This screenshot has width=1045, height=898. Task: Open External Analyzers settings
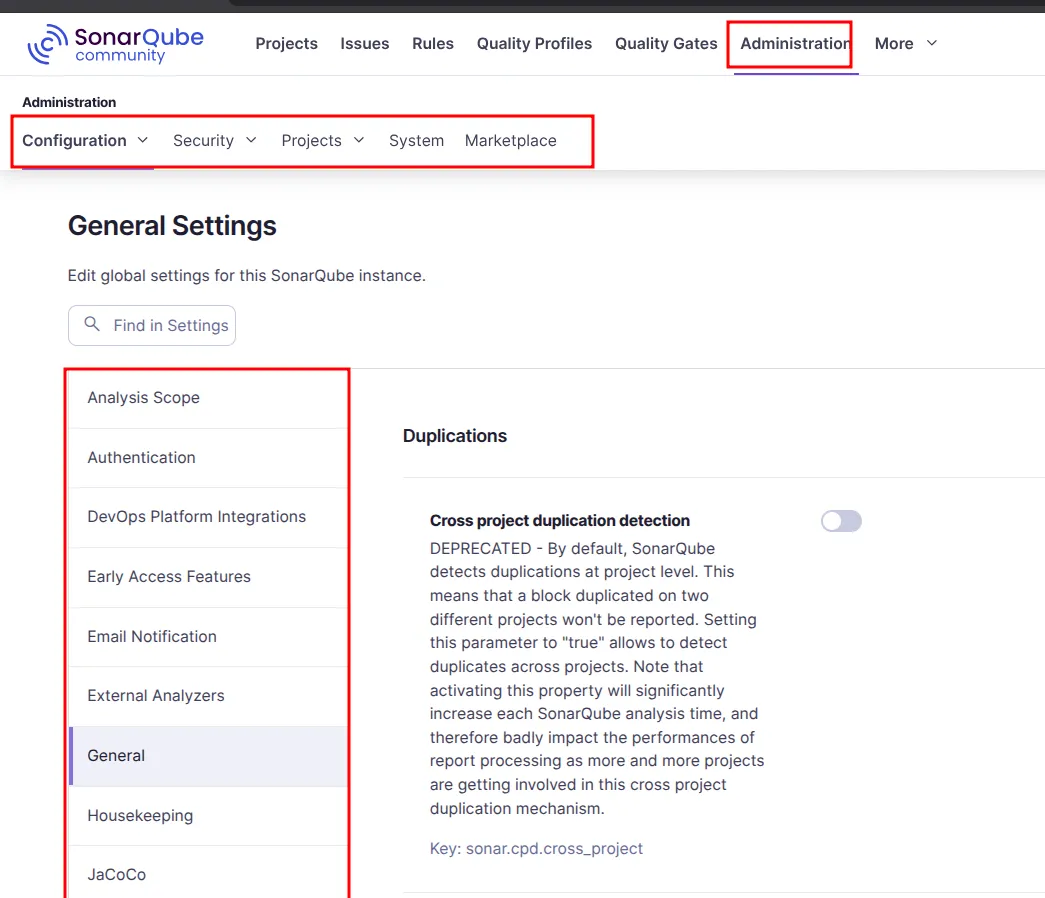tap(209, 696)
